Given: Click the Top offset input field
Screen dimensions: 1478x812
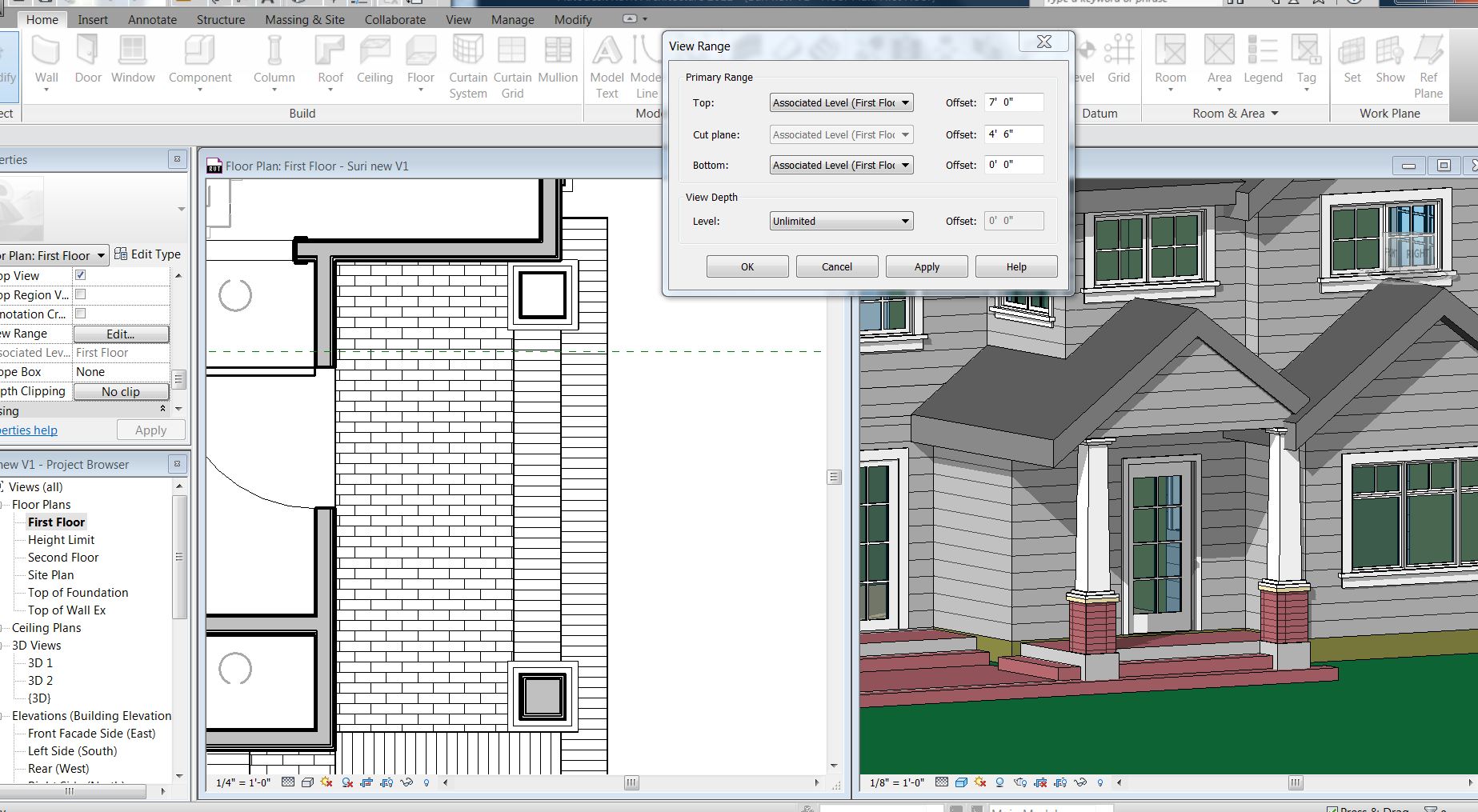Looking at the screenshot, I should [x=1014, y=103].
